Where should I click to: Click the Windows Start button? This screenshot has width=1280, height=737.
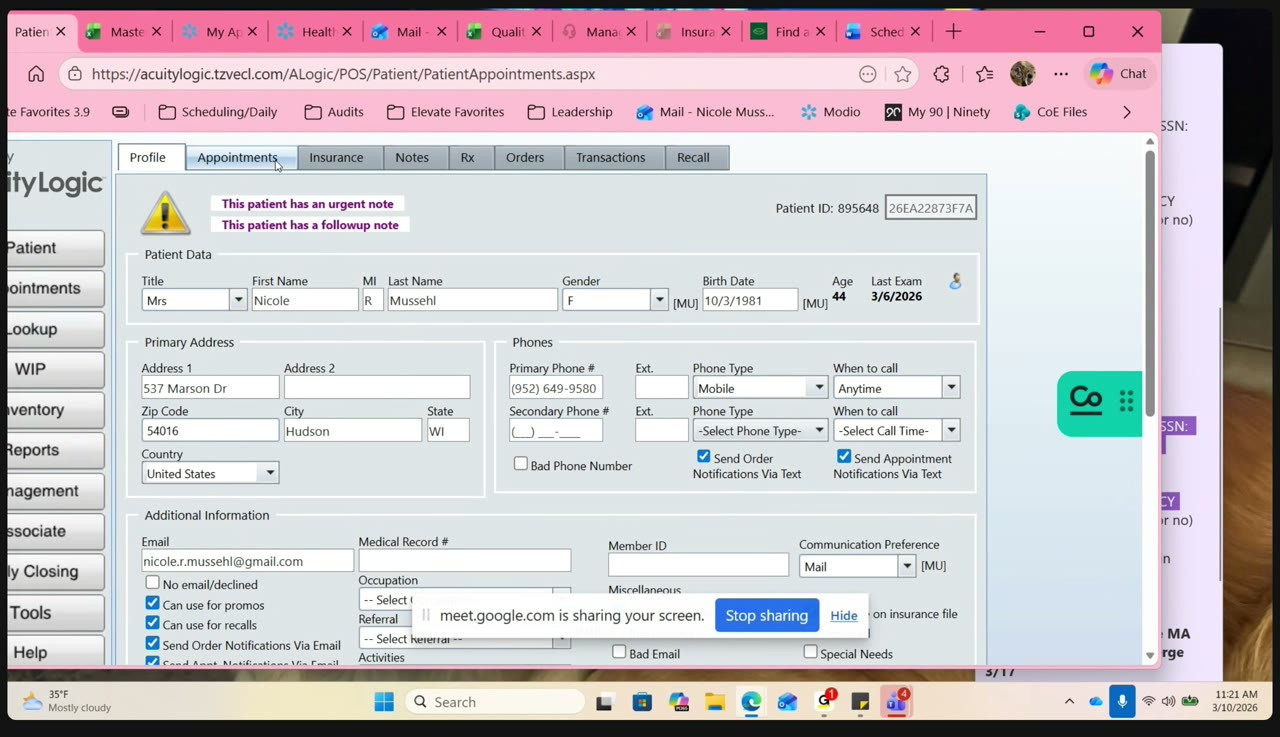[384, 702]
